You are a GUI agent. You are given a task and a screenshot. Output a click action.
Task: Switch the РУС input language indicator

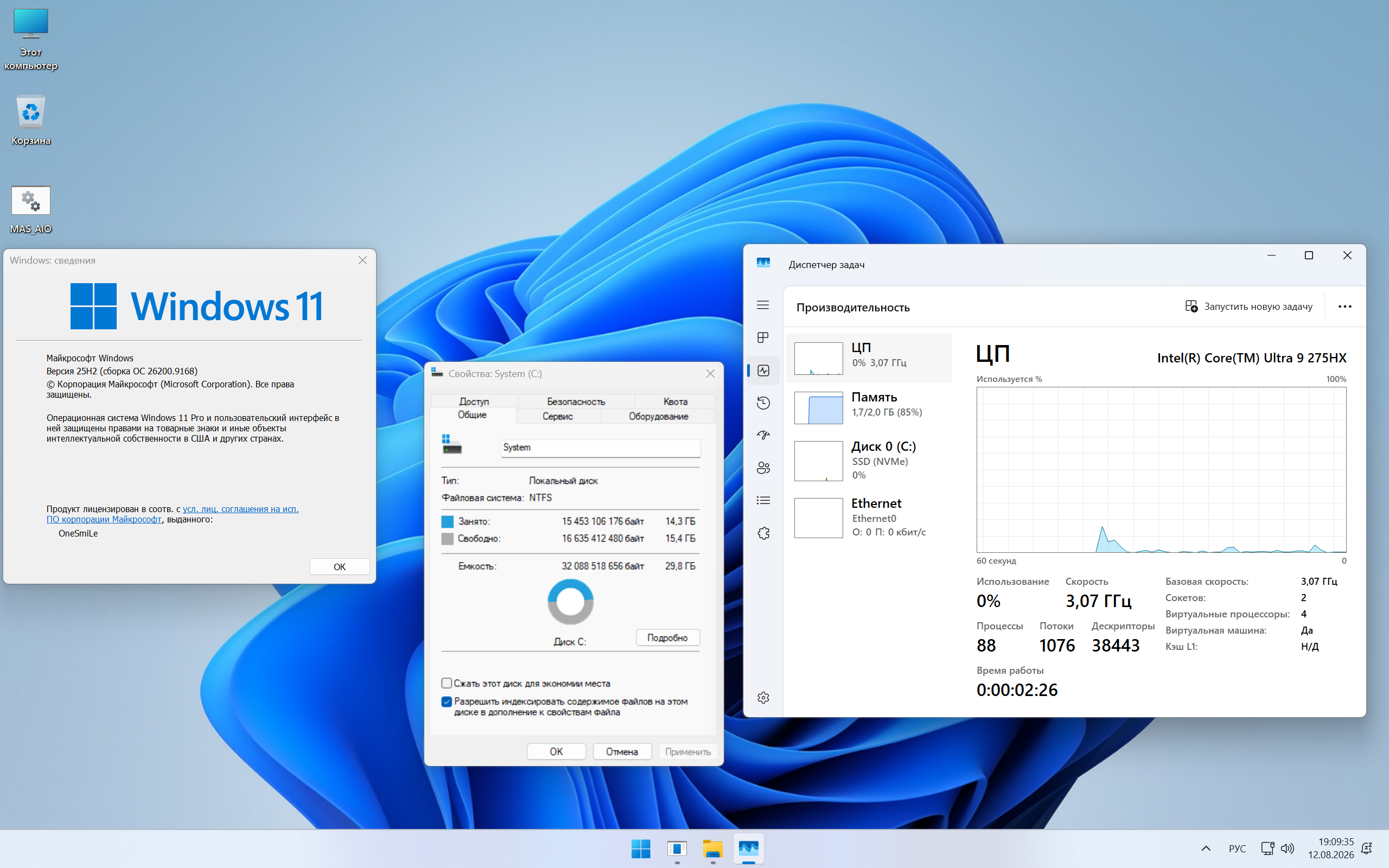pos(1238,848)
